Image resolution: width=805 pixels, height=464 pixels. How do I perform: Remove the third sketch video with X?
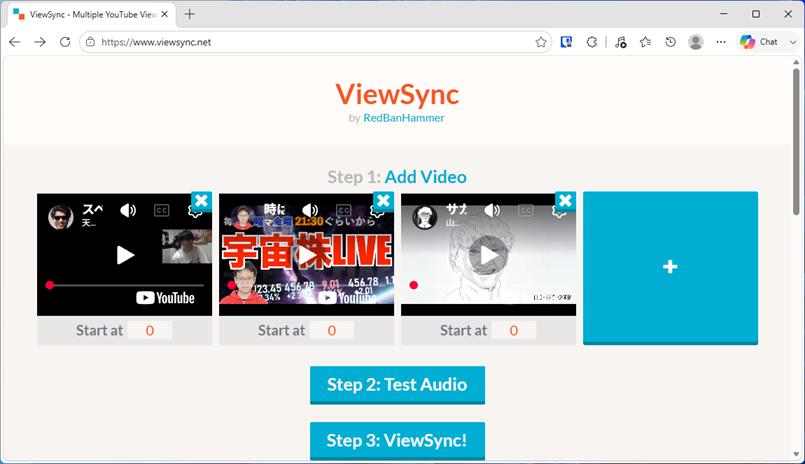(565, 201)
